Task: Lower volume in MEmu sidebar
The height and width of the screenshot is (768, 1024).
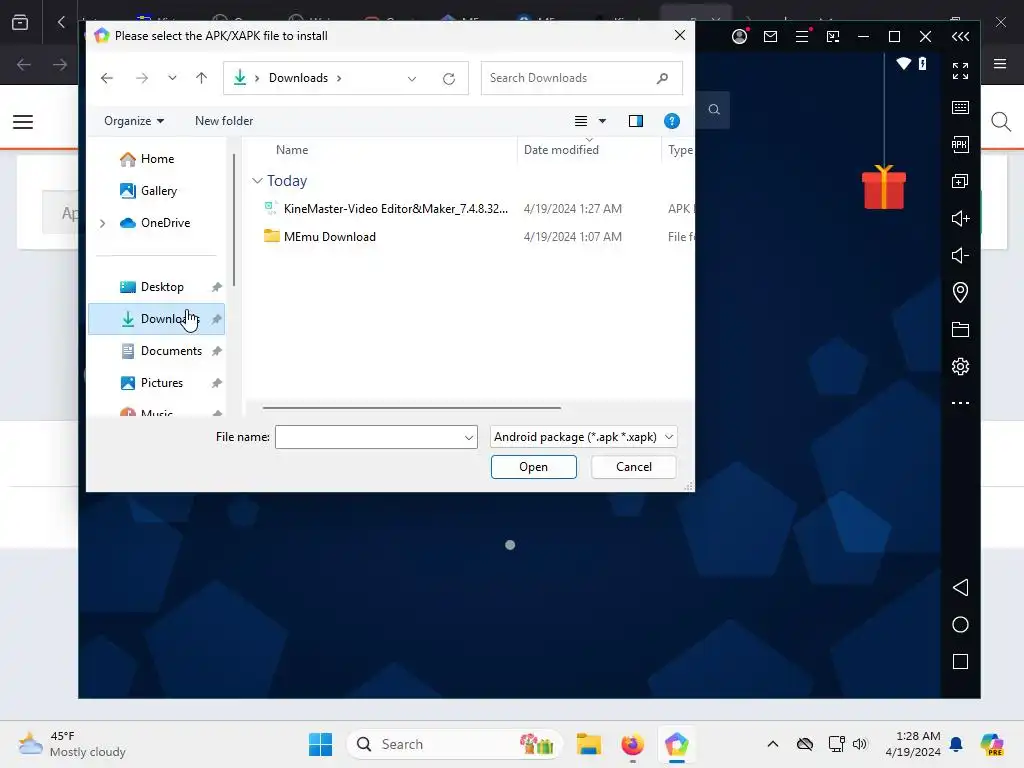Action: click(x=960, y=255)
